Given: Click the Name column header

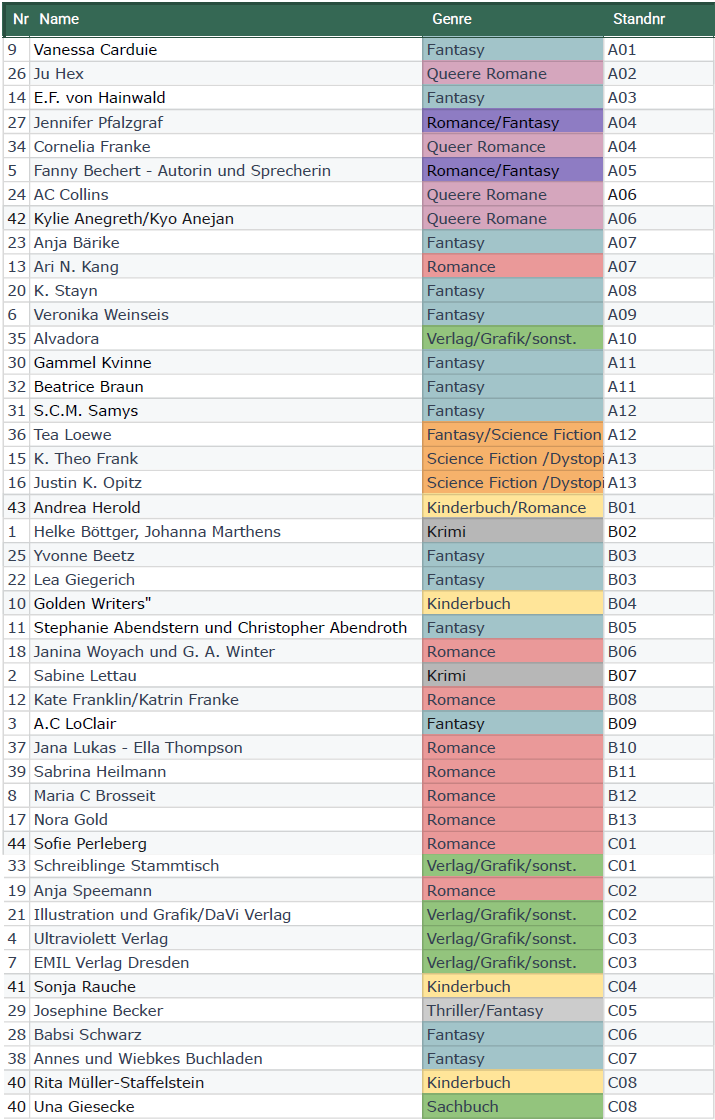Looking at the screenshot, I should 59,19.
